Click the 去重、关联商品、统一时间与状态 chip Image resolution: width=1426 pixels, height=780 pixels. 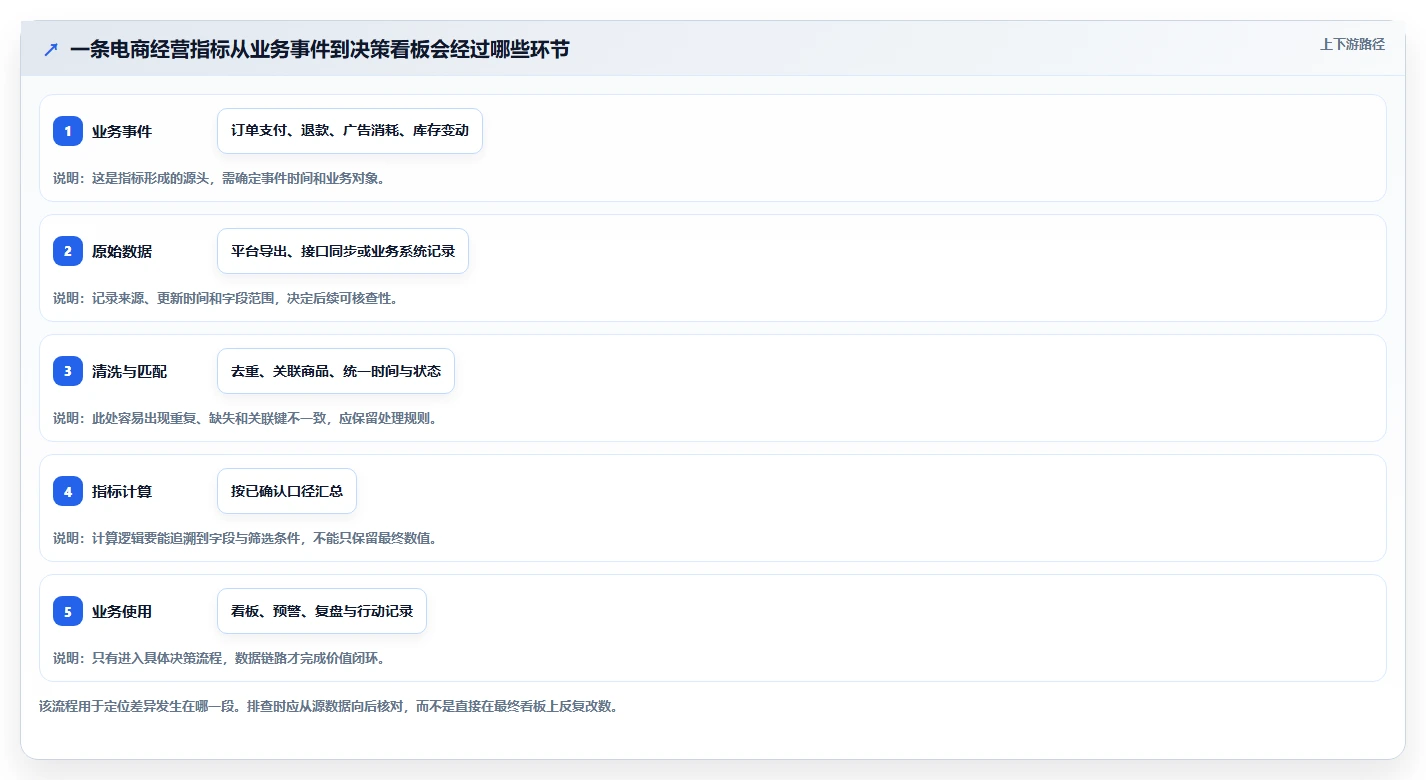[x=336, y=371]
